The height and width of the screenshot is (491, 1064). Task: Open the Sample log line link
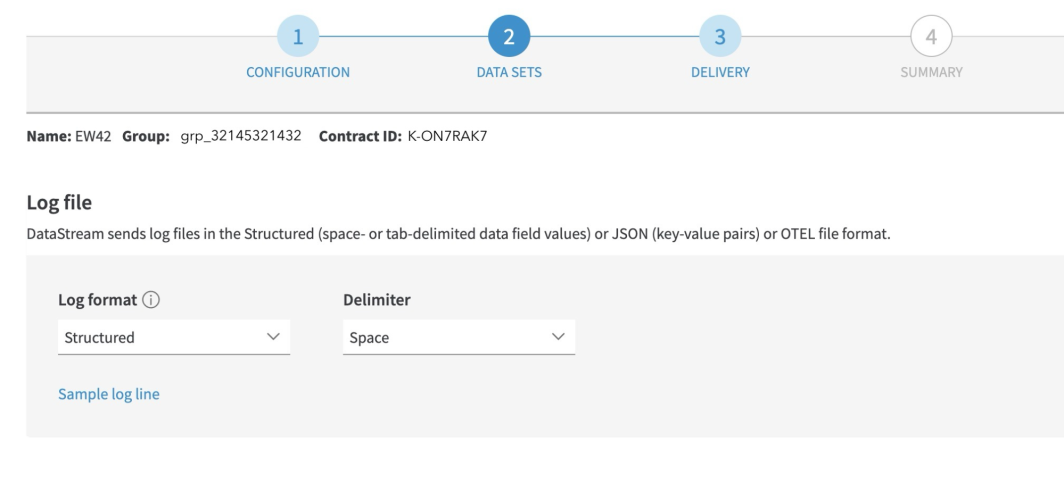(x=109, y=394)
